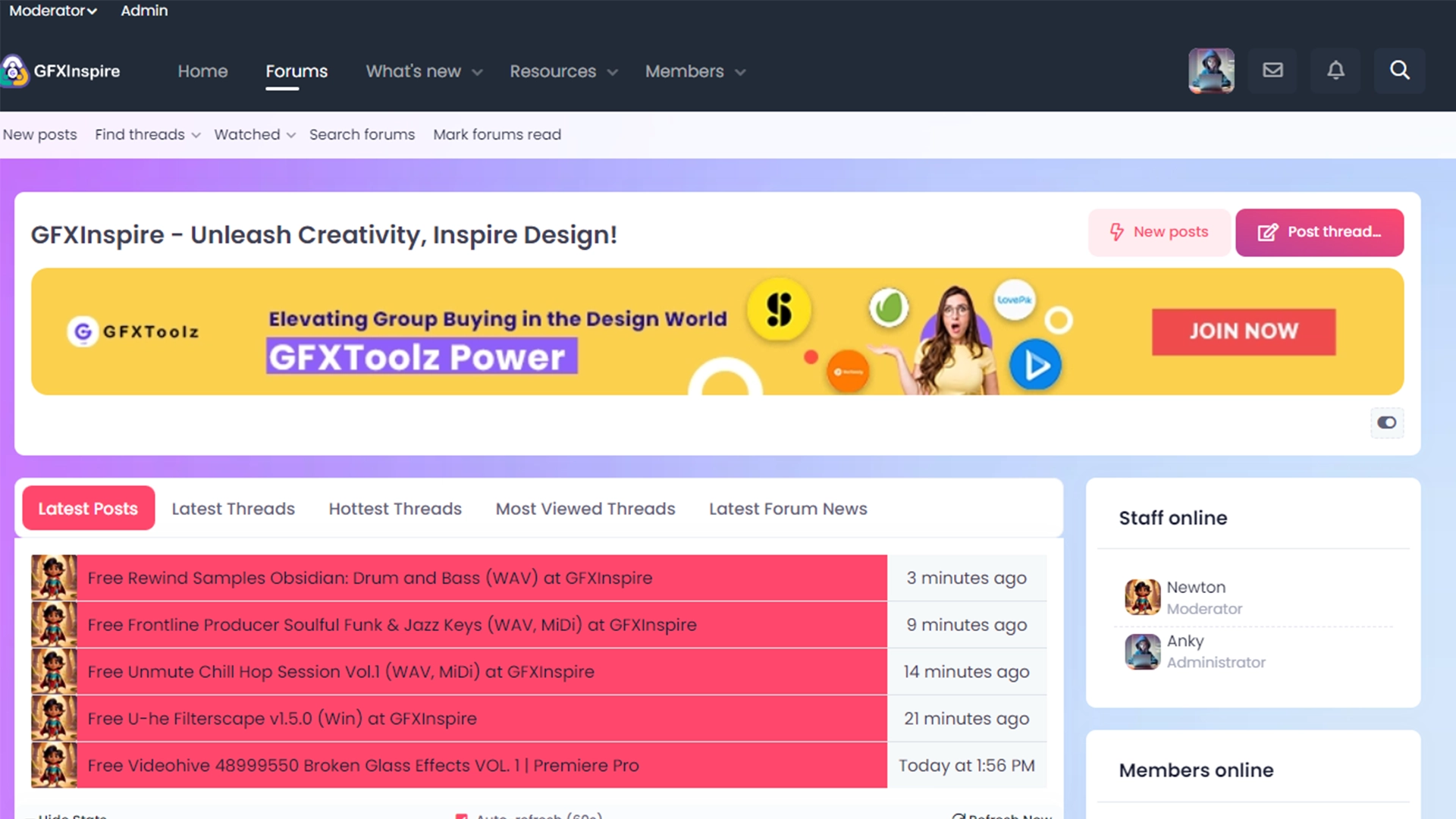Open the search magnifier icon
Screen dimensions: 1456x819
pos(1399,71)
